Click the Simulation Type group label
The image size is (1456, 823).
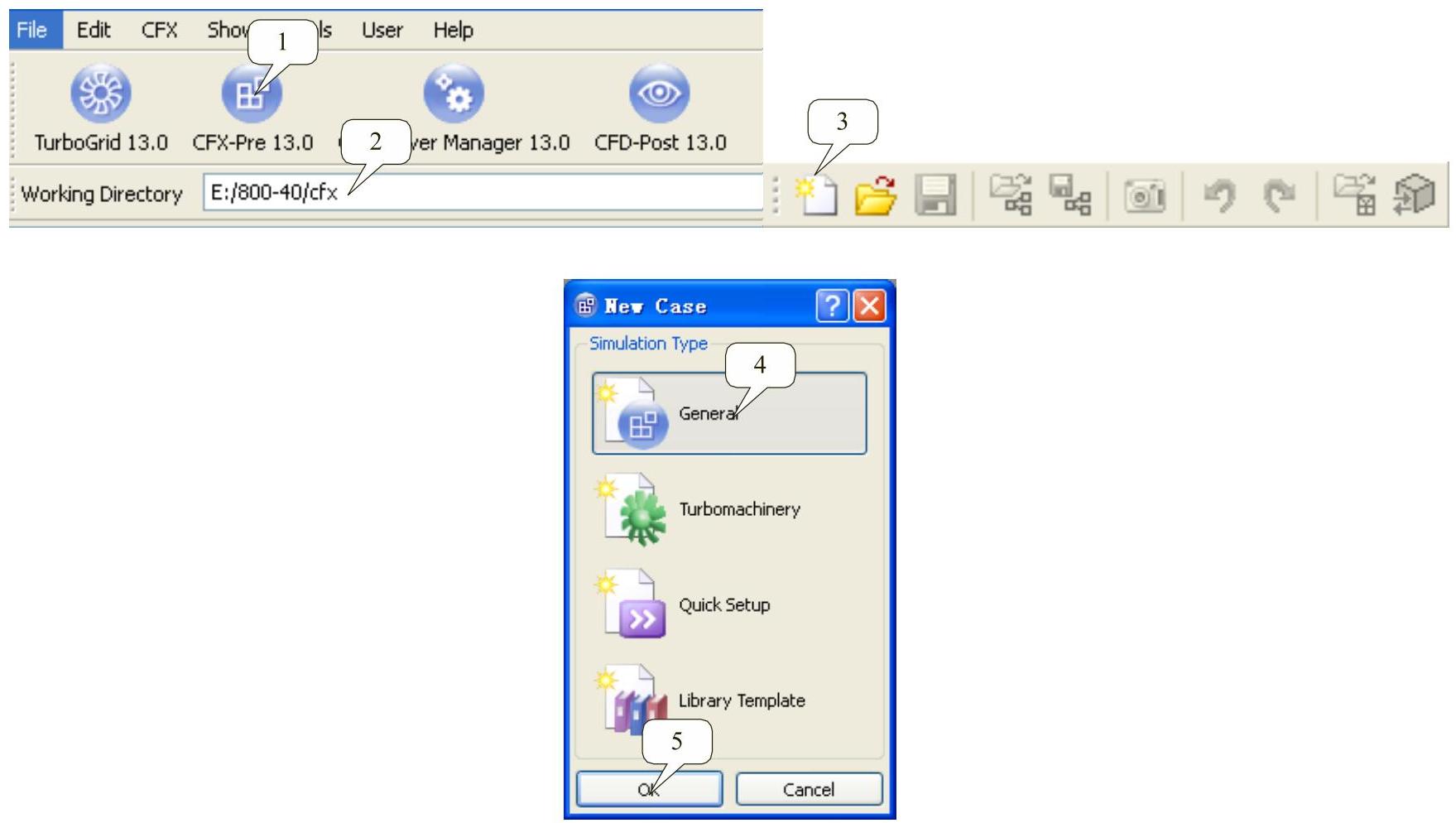point(648,343)
